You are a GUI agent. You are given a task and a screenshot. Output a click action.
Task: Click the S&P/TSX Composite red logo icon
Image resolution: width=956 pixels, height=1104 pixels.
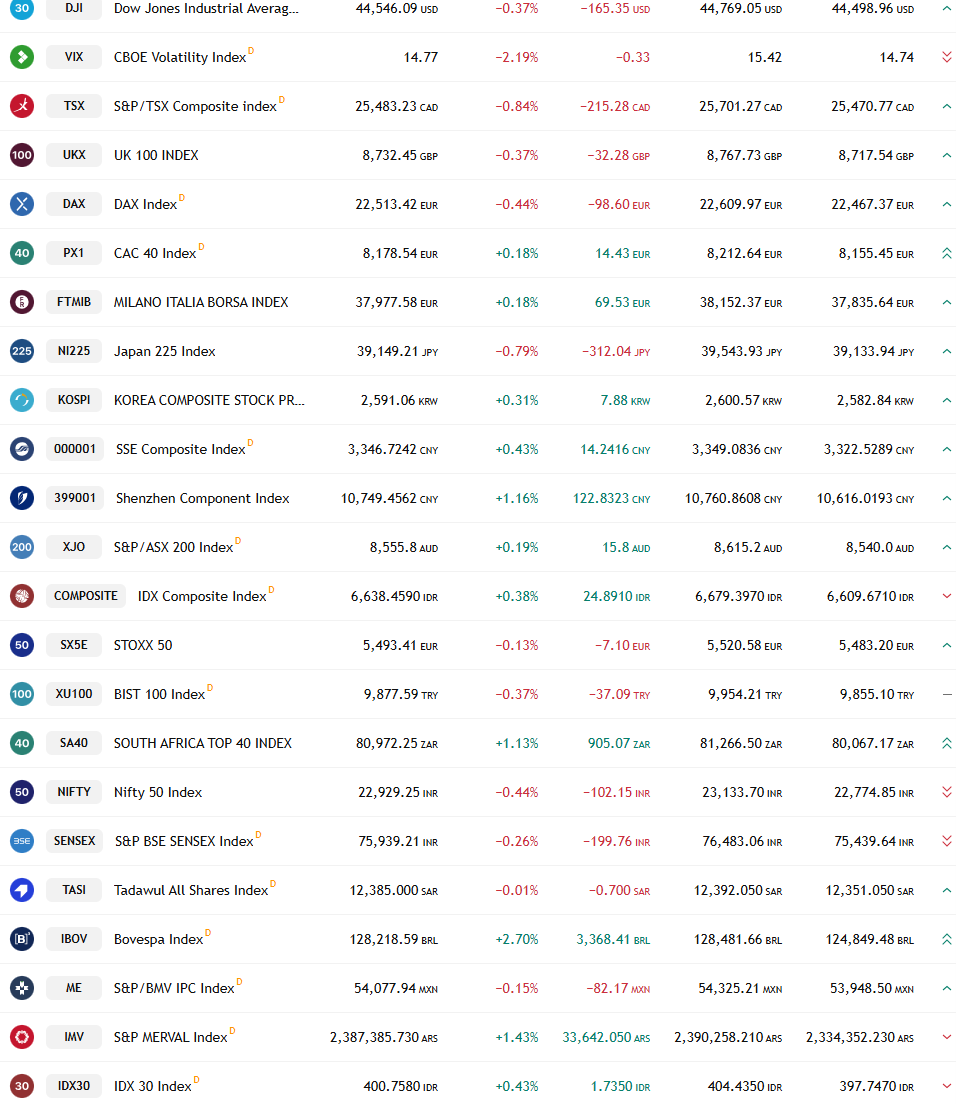click(x=22, y=106)
